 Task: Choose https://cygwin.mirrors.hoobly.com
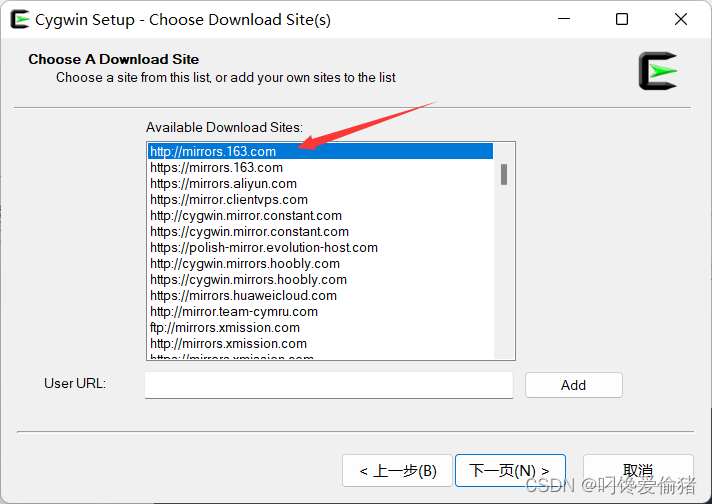pyautogui.click(x=321, y=280)
